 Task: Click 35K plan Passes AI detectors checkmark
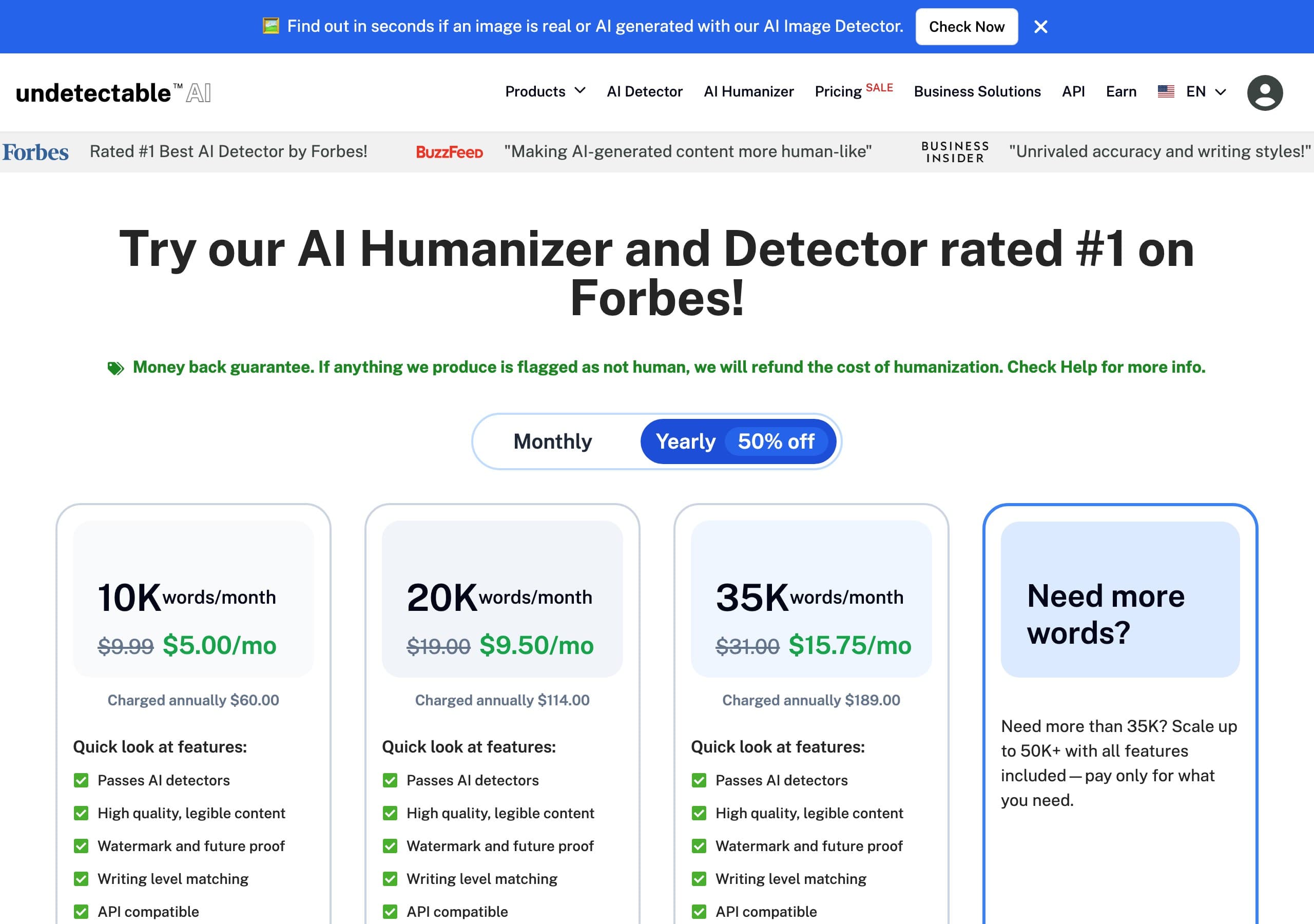pyautogui.click(x=699, y=780)
